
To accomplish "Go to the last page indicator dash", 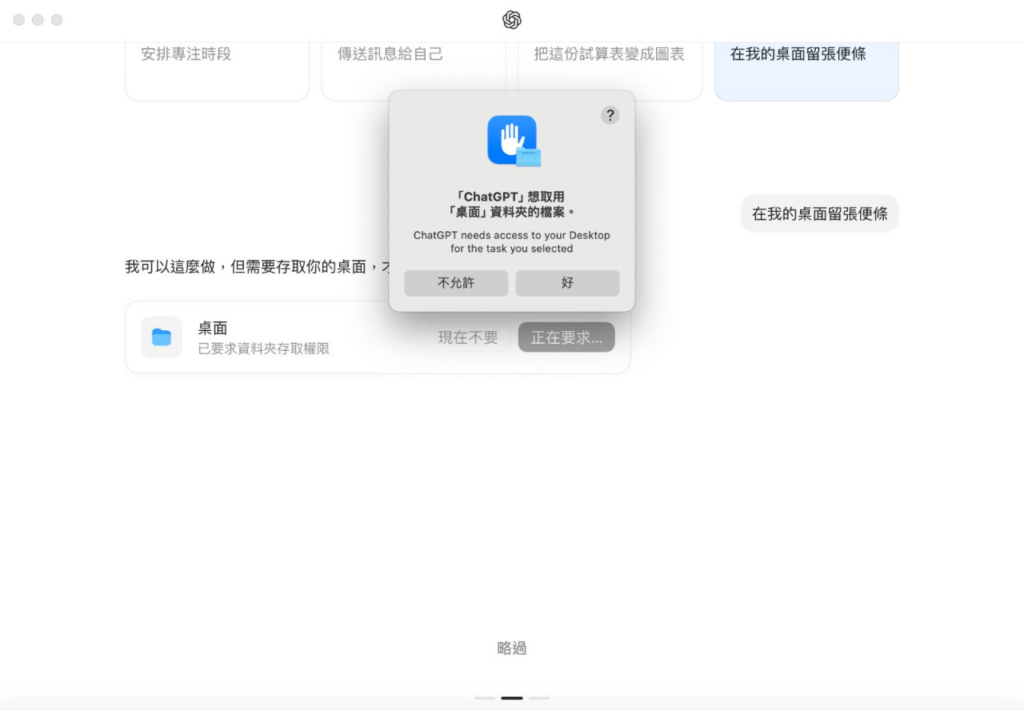I will 539,698.
